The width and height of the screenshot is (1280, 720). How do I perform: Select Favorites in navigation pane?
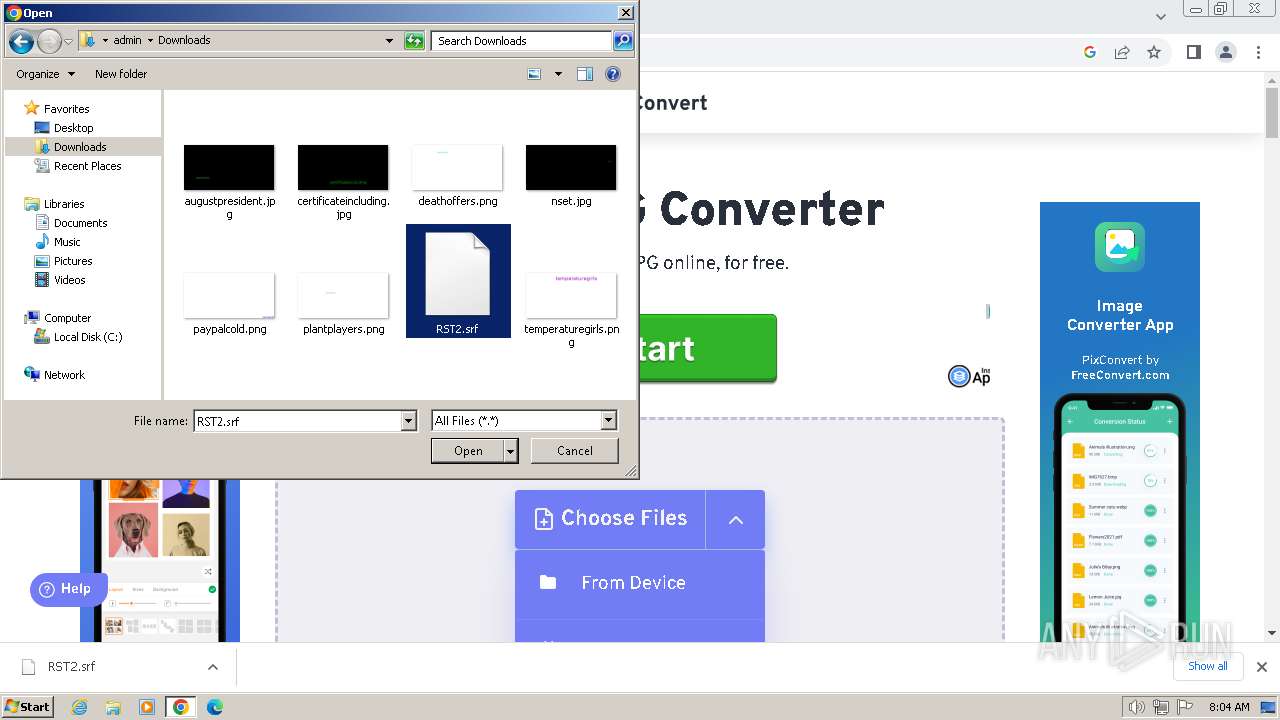[x=67, y=109]
